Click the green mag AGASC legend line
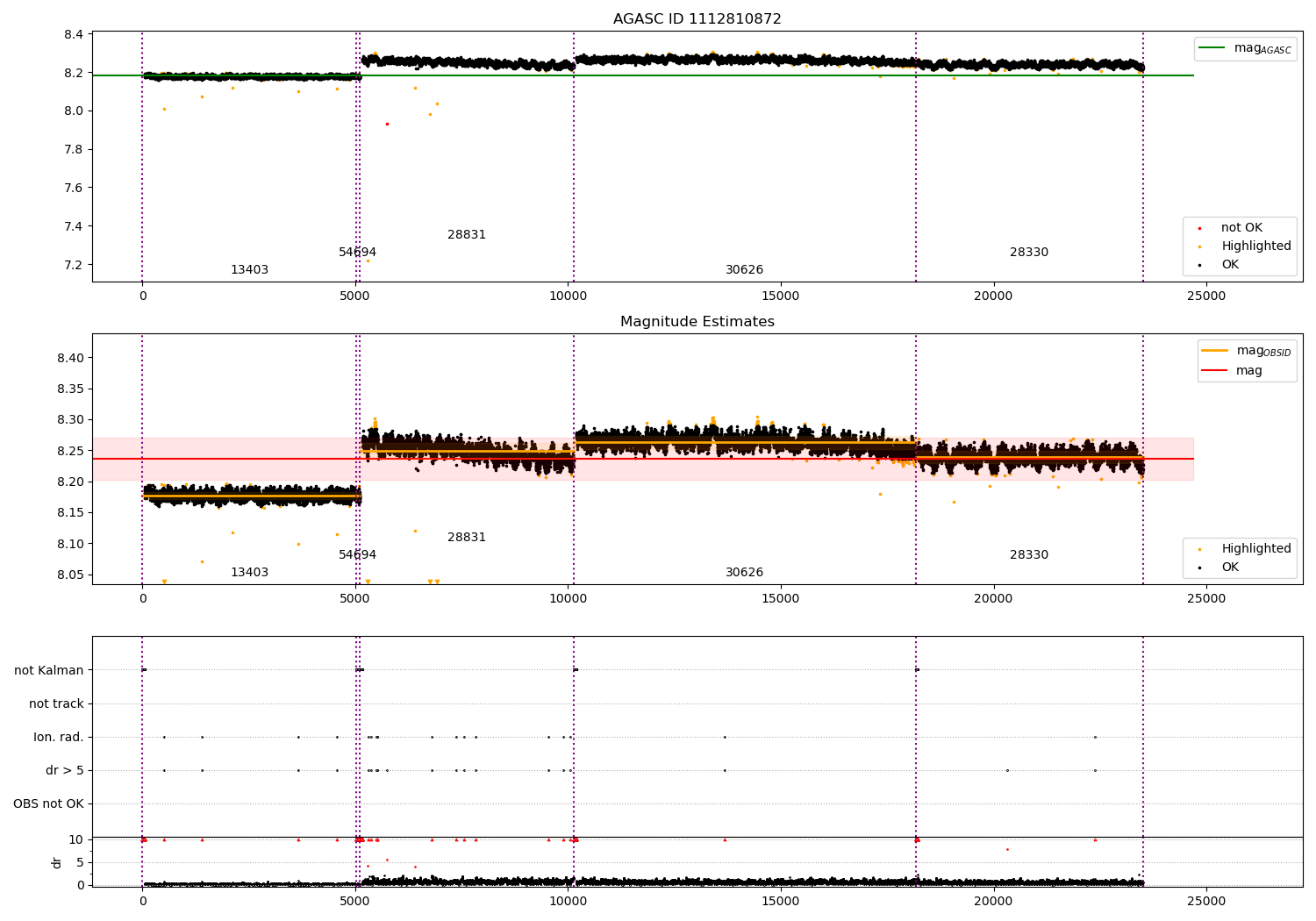 pyautogui.click(x=1213, y=48)
